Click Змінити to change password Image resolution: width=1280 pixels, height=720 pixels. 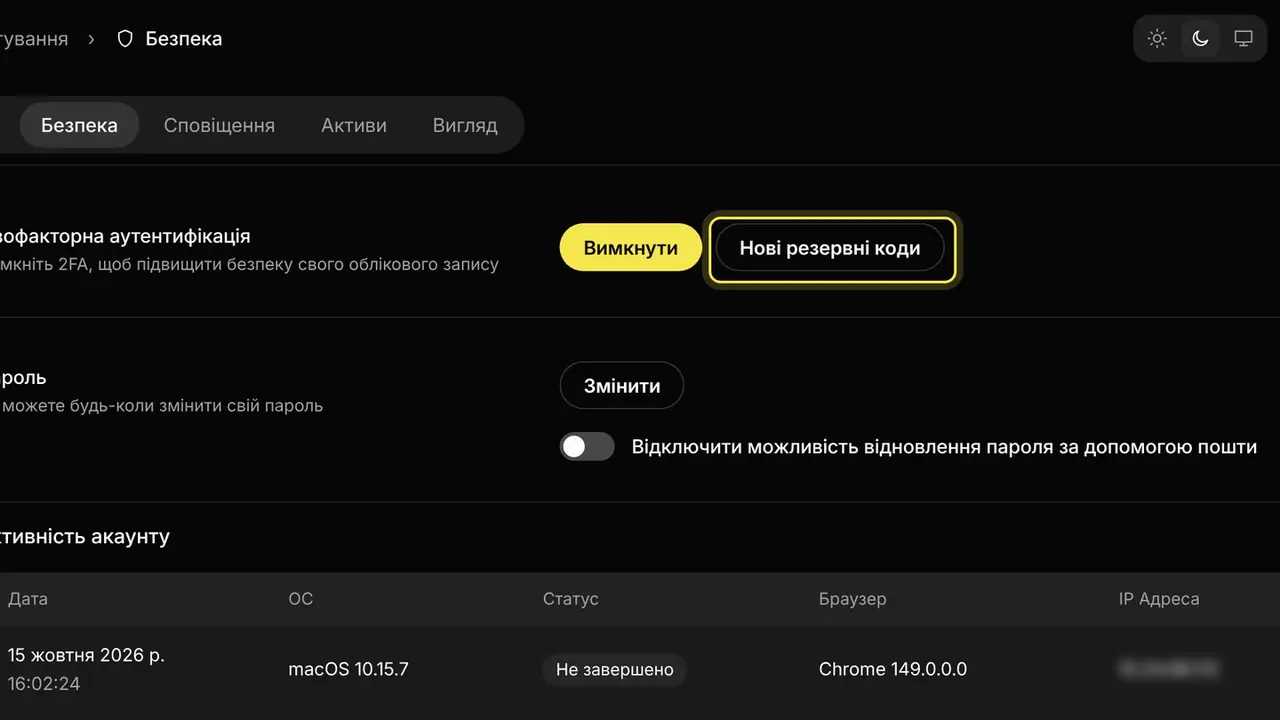tap(622, 385)
